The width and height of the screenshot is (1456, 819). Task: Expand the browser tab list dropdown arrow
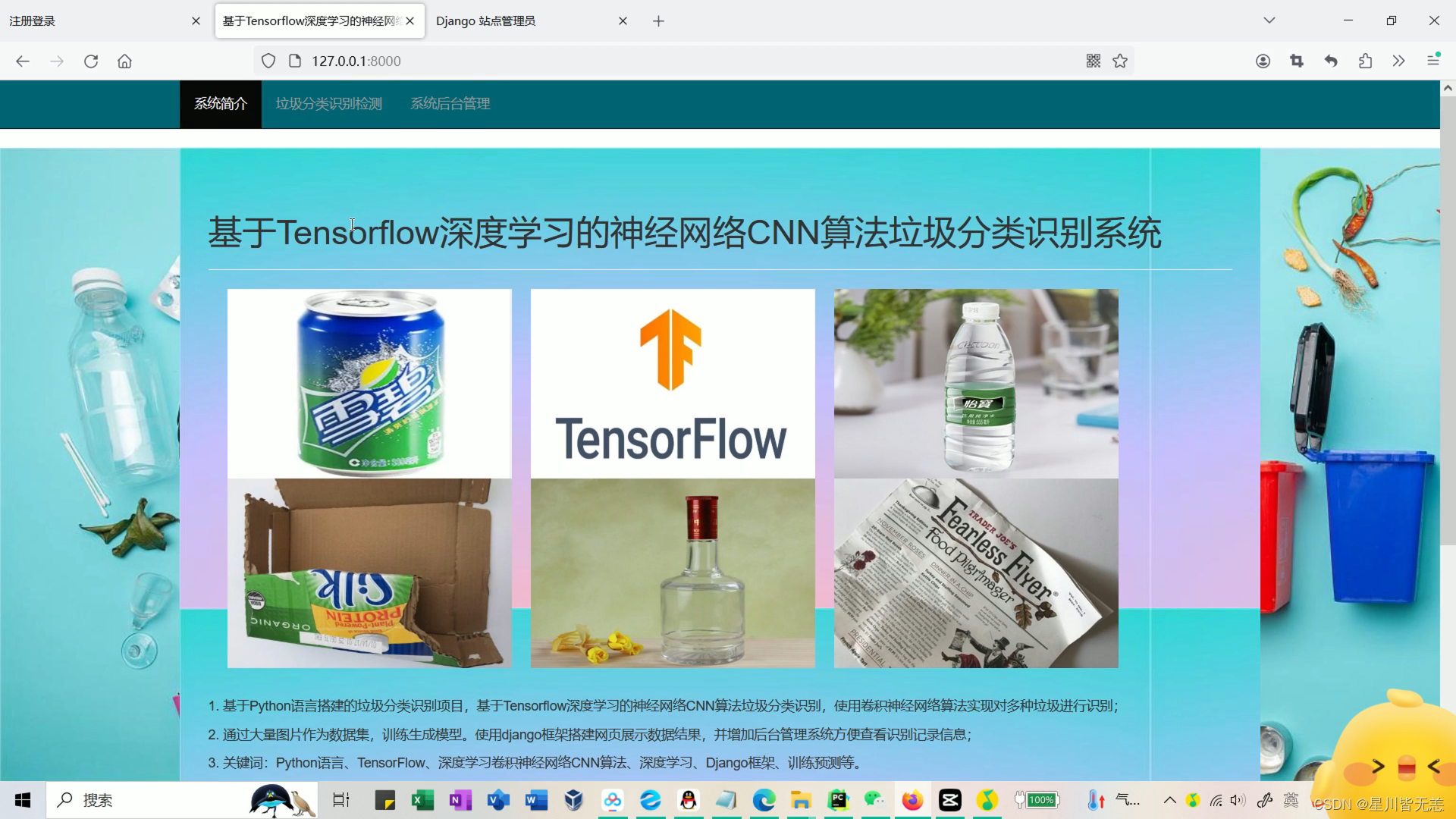pos(1269,20)
